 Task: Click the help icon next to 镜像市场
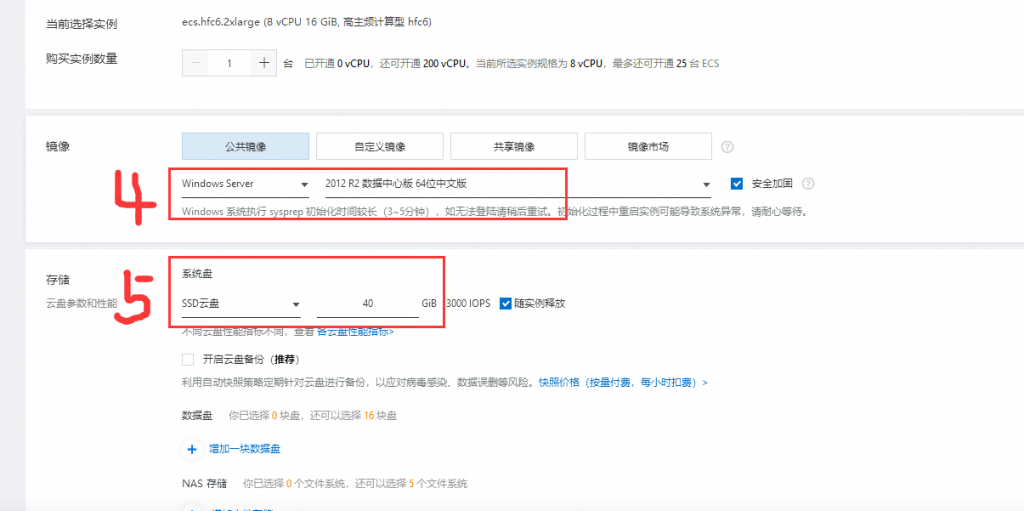click(x=727, y=146)
